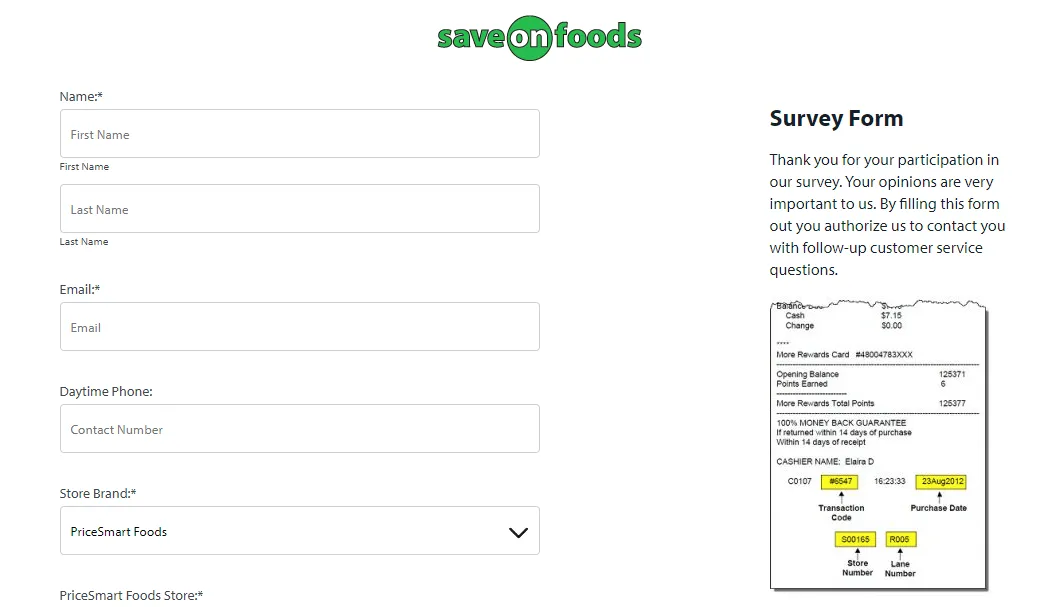Click the receipt thumbnail image

tap(877, 445)
